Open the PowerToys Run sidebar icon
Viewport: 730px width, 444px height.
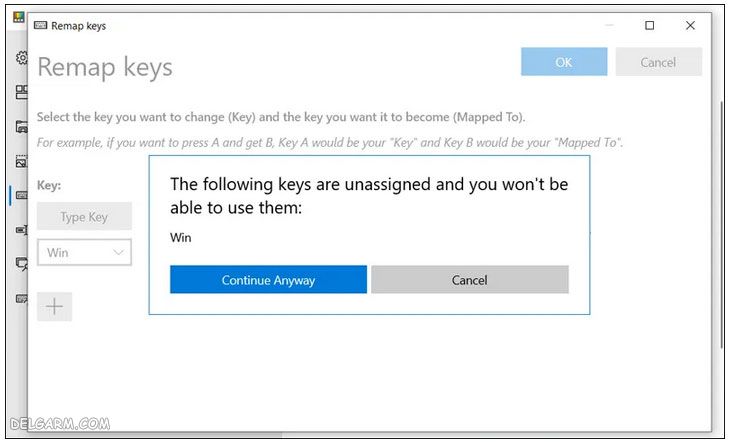point(21,263)
